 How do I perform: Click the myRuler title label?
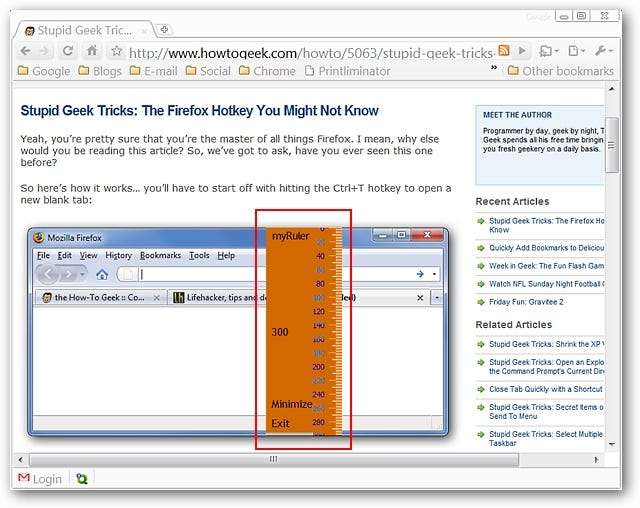point(291,236)
